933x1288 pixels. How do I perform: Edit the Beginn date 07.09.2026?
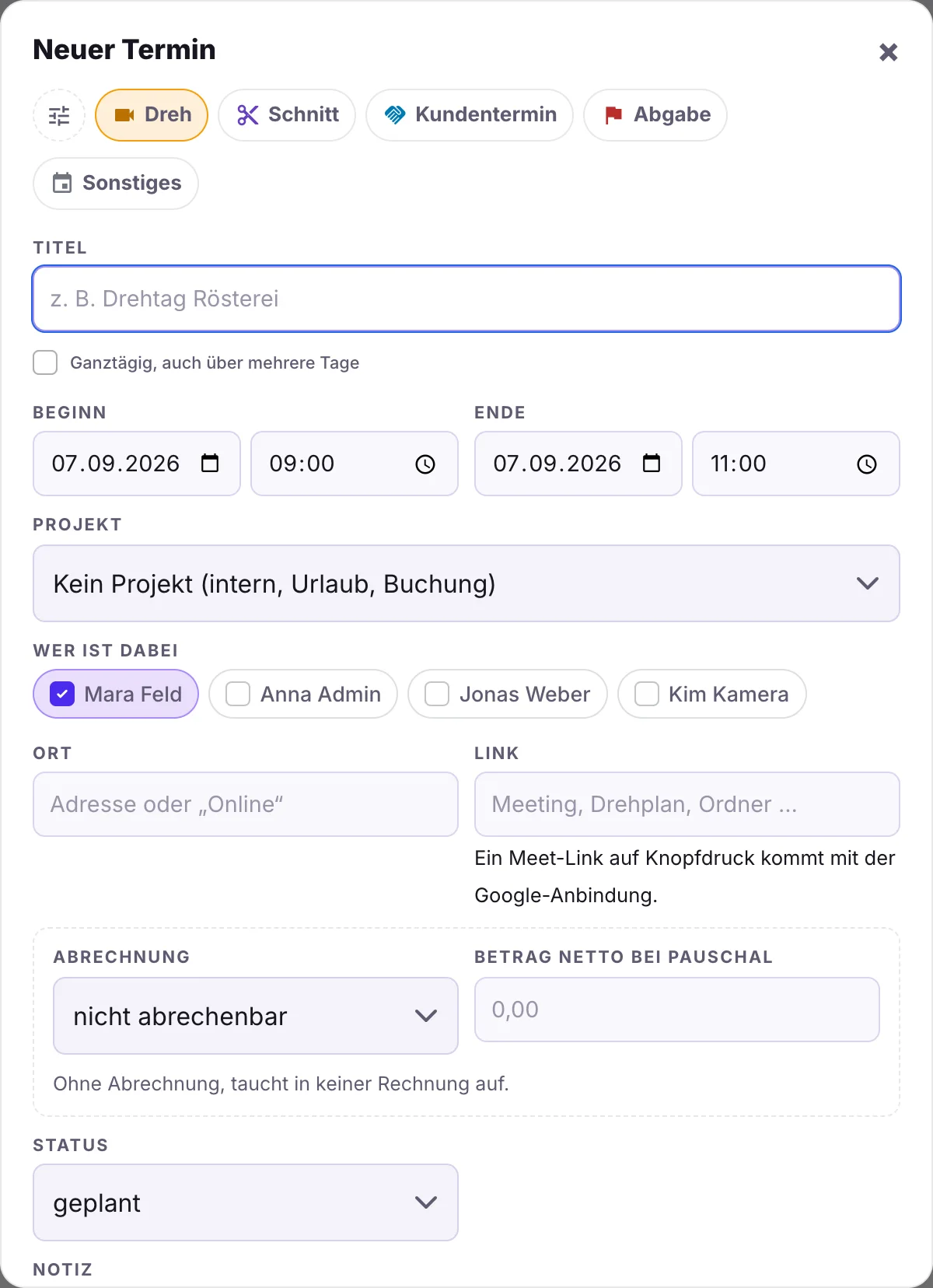pyautogui.click(x=137, y=464)
